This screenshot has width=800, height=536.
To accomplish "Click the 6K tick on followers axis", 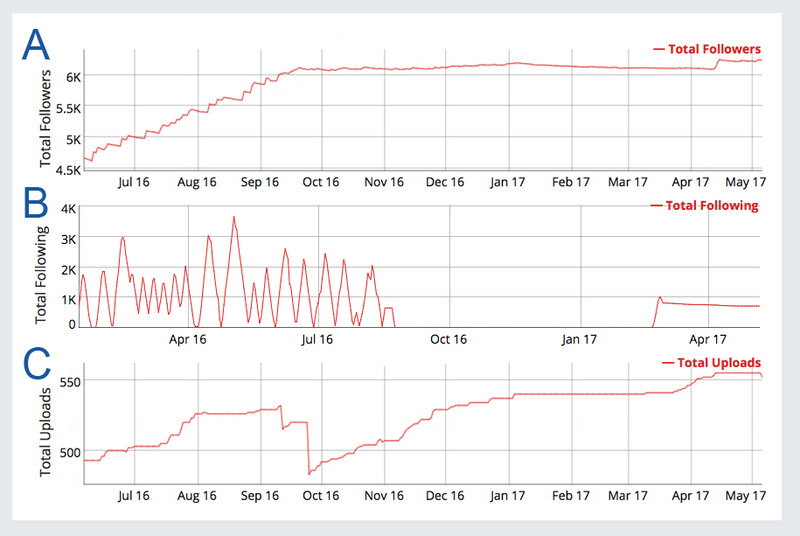I will 73,78.
